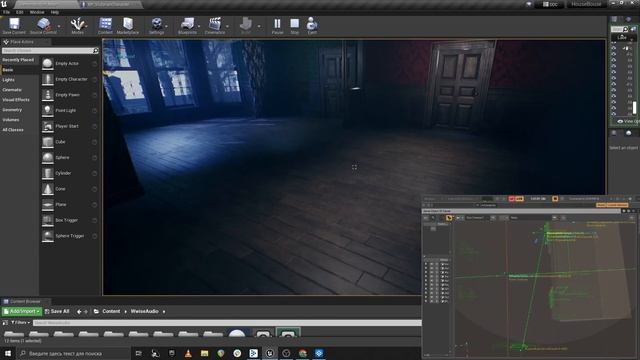This screenshot has width=640, height=360.
Task: Open Task View on the taskbar
Action: (138, 353)
